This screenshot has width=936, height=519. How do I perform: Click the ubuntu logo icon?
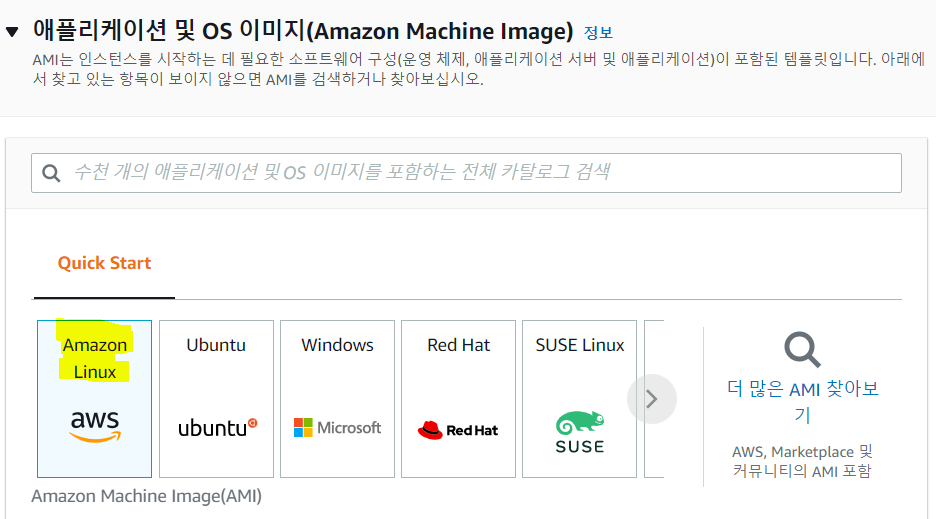click(x=217, y=428)
